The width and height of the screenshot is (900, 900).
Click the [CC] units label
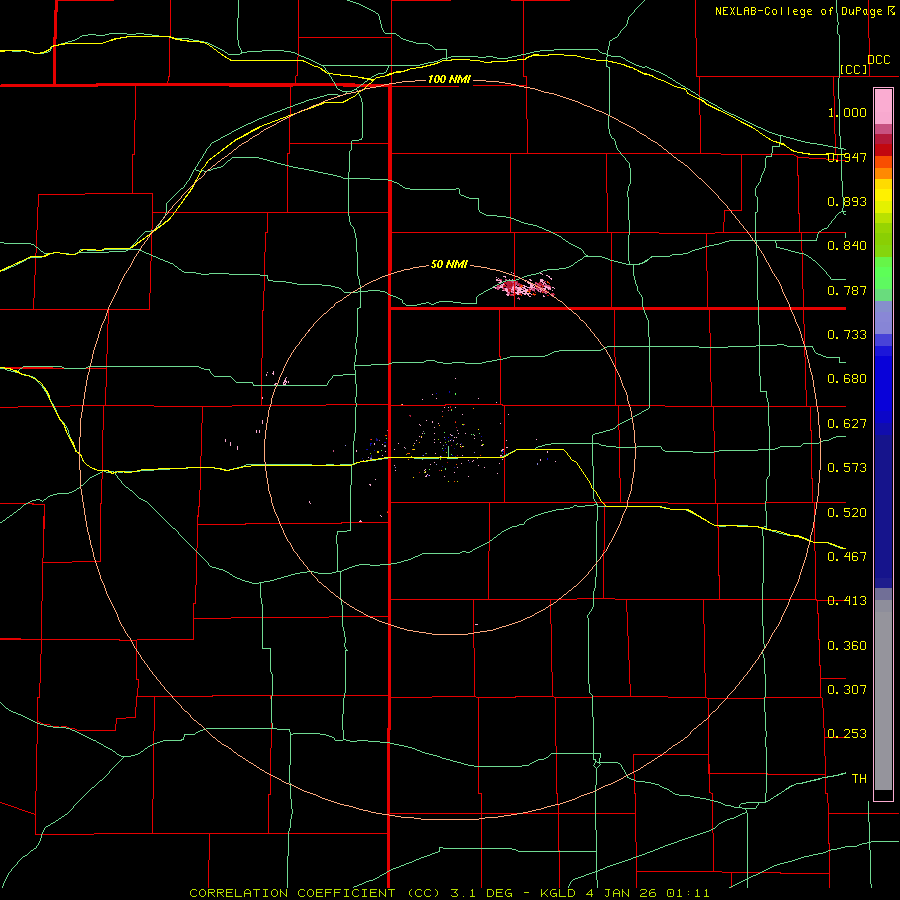(x=854, y=69)
